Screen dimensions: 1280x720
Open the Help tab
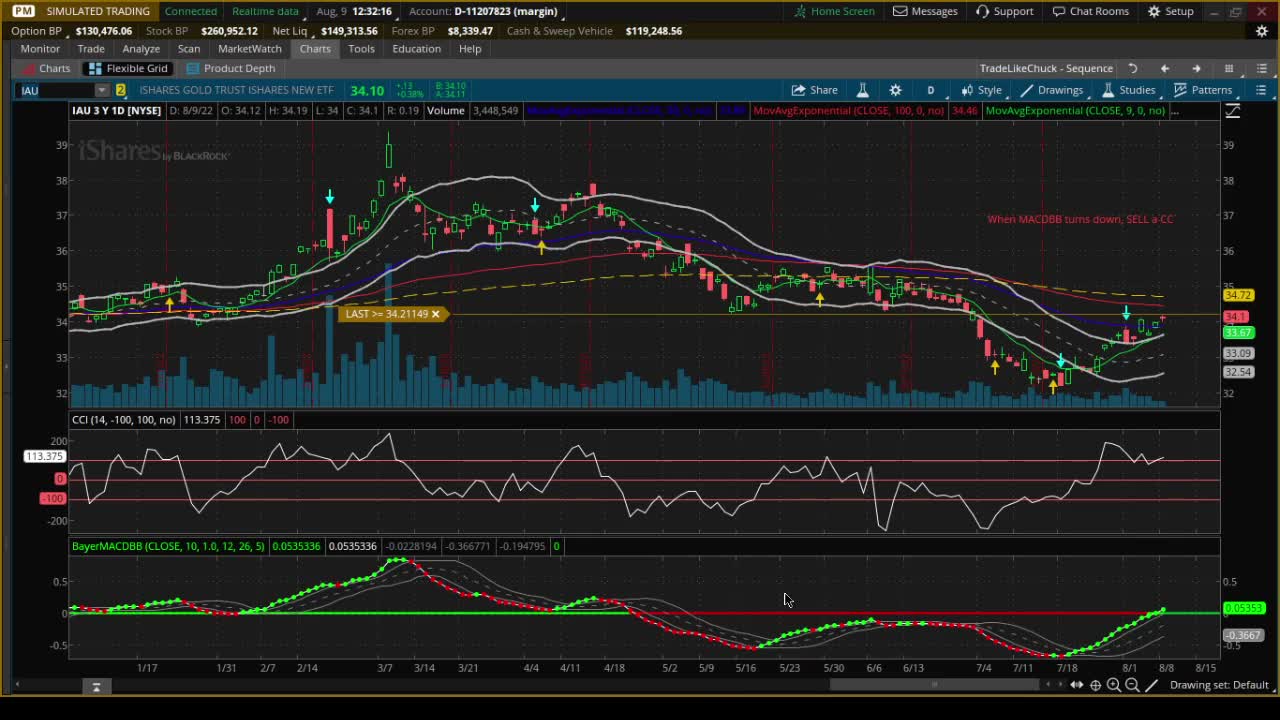[x=470, y=48]
